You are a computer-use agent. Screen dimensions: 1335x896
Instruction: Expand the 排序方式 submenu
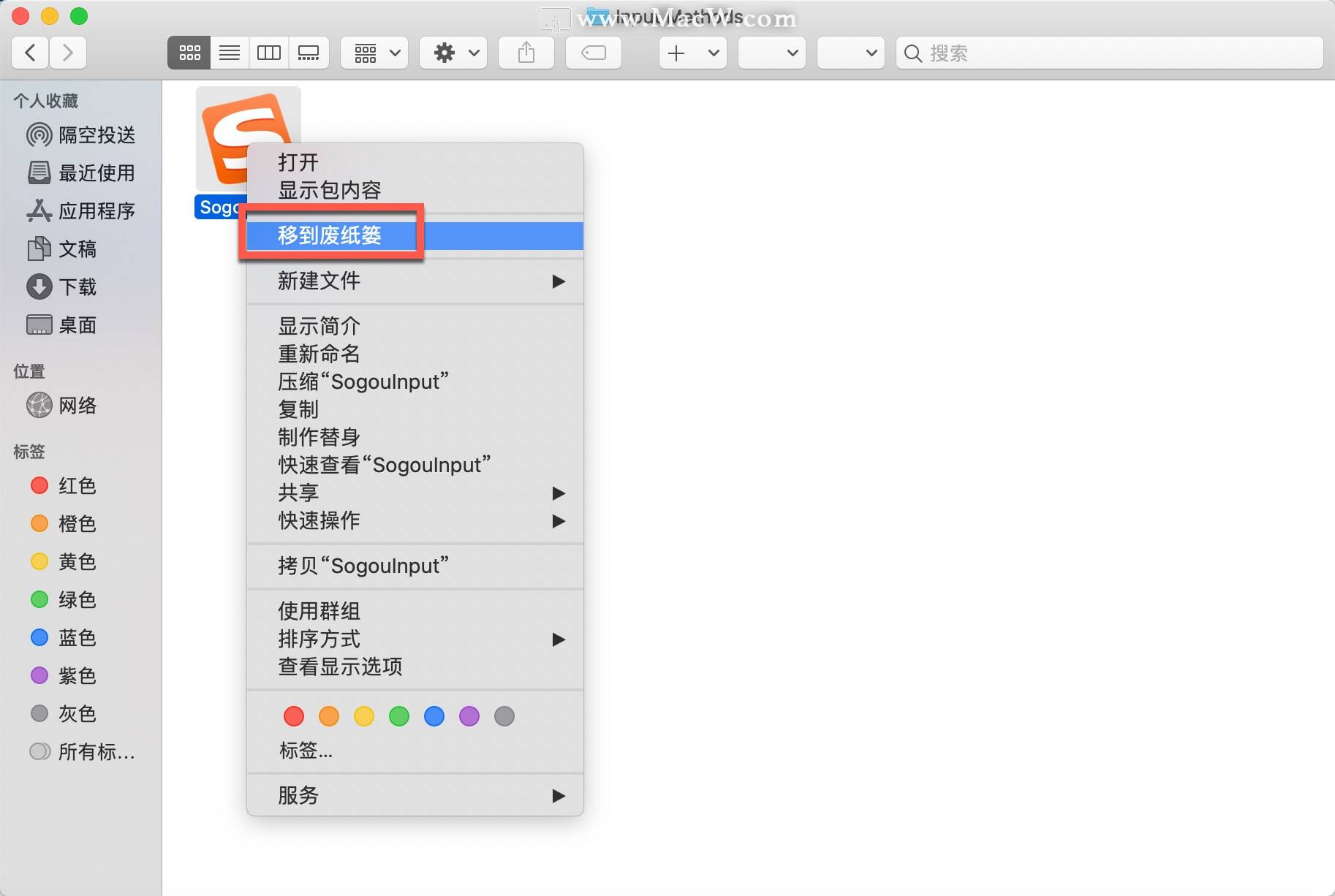[415, 639]
